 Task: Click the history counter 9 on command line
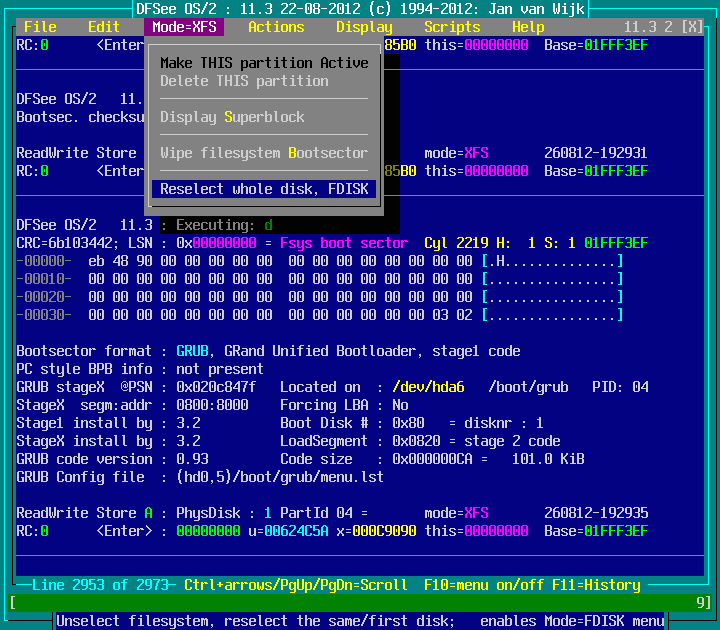pyautogui.click(x=699, y=602)
